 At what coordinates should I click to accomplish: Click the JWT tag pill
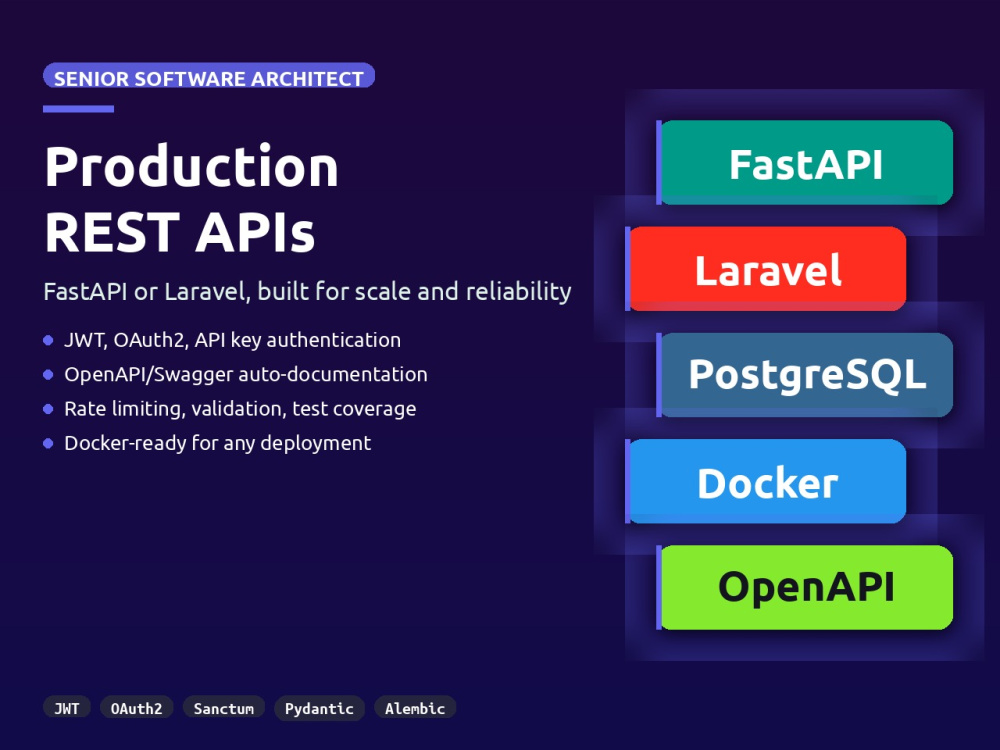[x=67, y=708]
